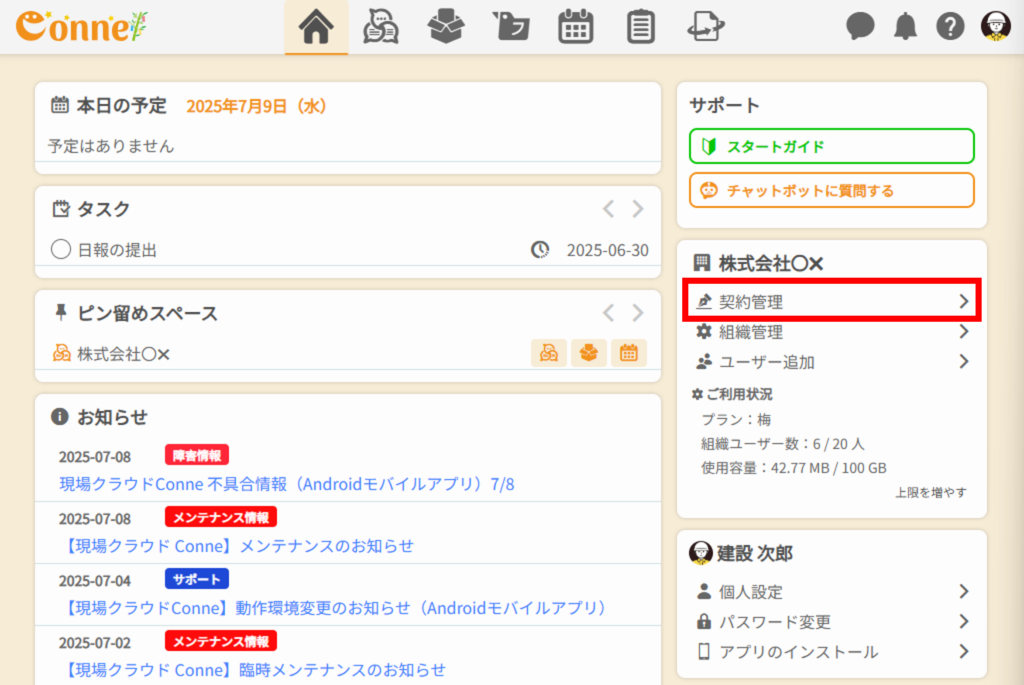Viewport: 1024px width, 685px height.
Task: Open the clipboard report icon in navigation
Action: coord(640,27)
